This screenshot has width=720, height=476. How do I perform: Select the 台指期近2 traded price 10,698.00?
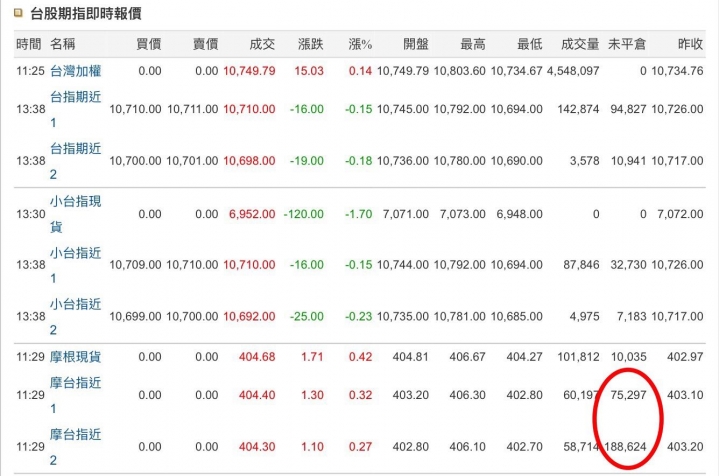pyautogui.click(x=249, y=161)
